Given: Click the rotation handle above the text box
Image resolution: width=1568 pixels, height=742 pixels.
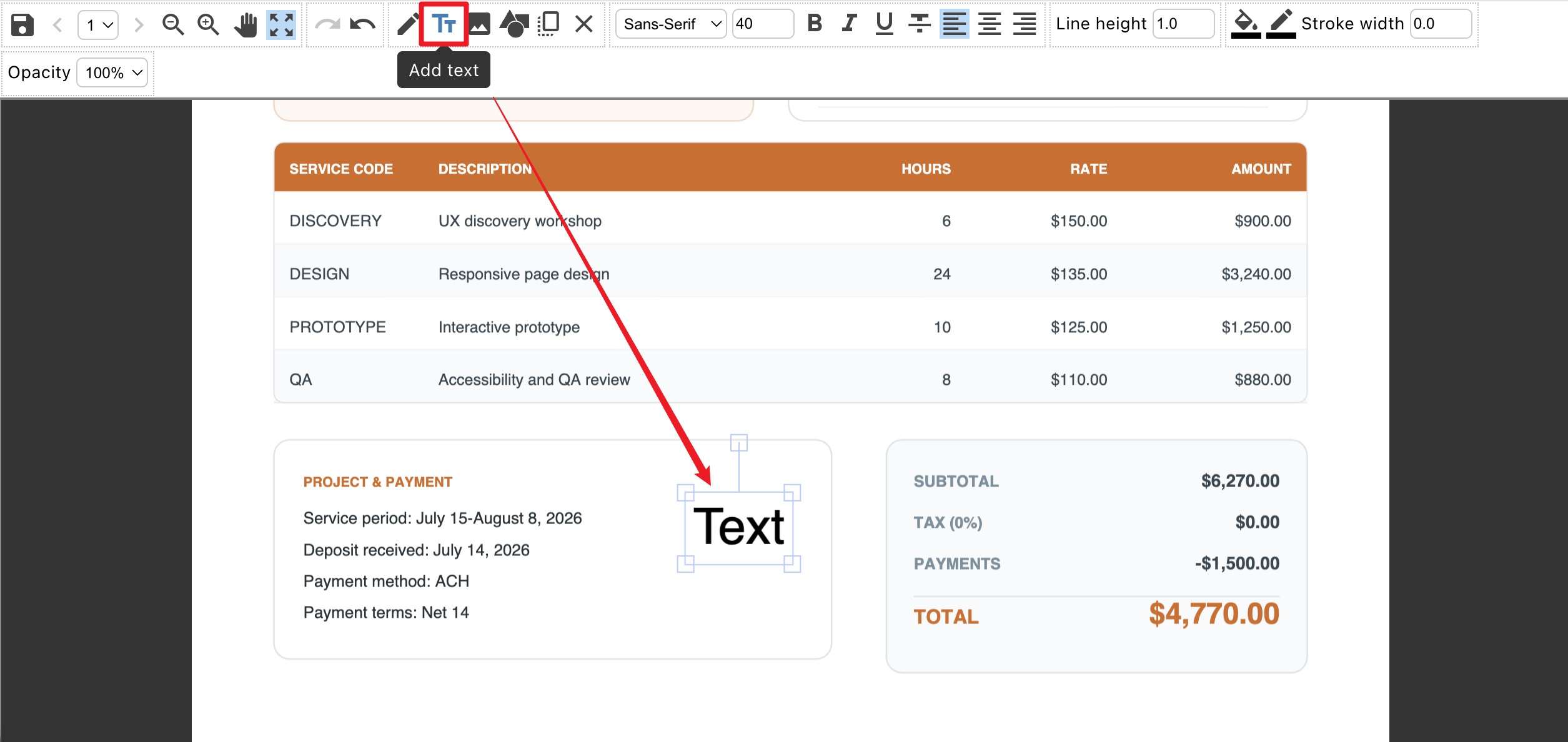Looking at the screenshot, I should tap(739, 443).
